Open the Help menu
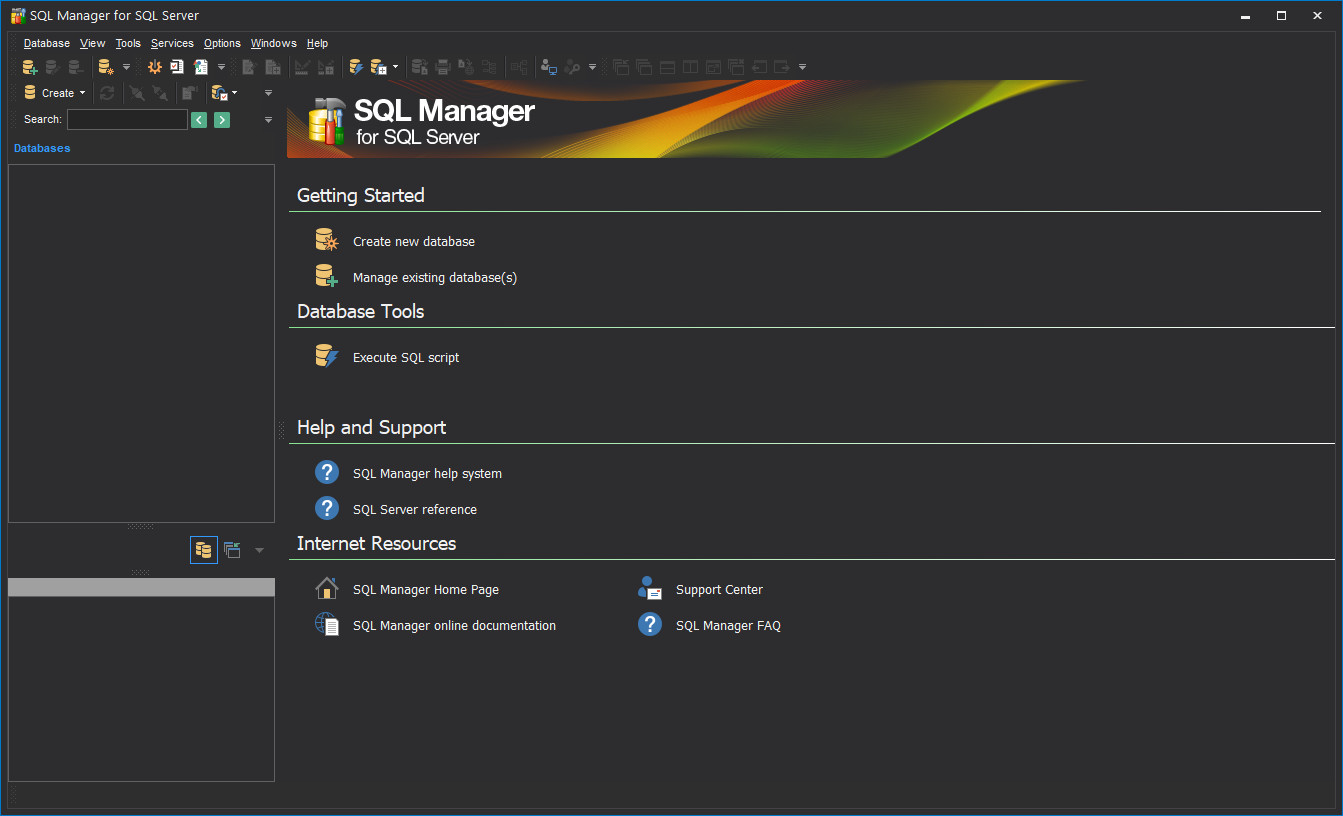This screenshot has width=1343, height=816. pos(317,43)
